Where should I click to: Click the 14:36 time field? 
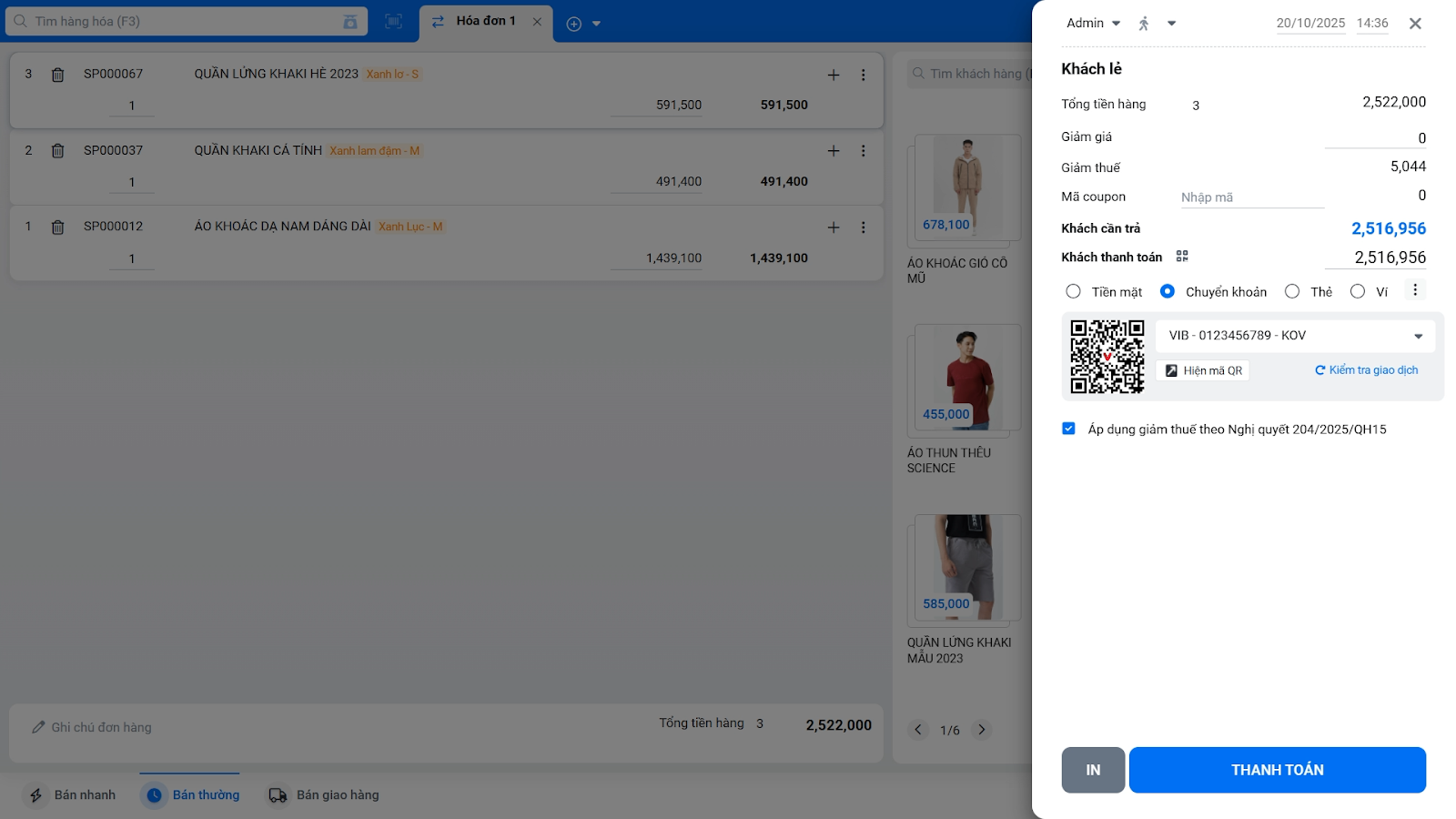[x=1372, y=24]
